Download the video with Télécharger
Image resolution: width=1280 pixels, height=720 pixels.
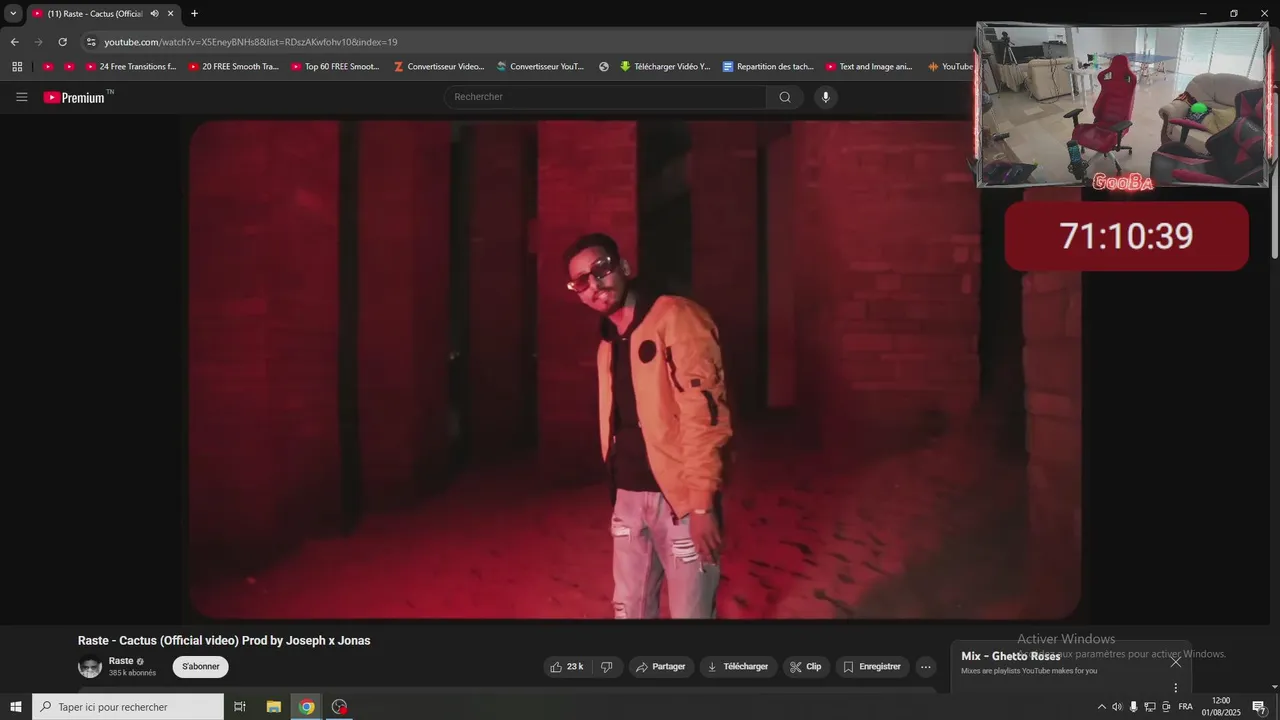(x=738, y=667)
